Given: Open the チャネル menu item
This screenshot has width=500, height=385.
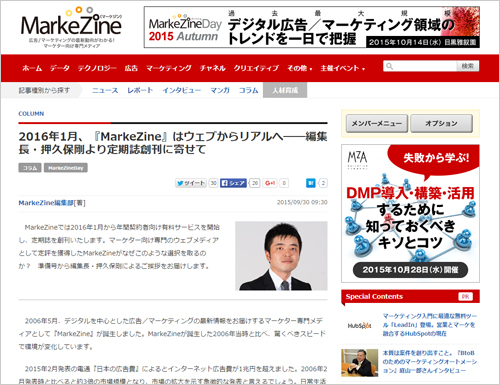Looking at the screenshot, I should click(212, 68).
